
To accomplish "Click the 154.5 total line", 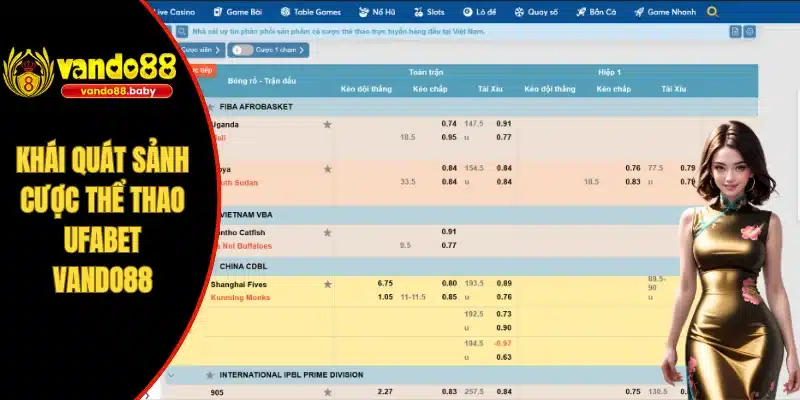I will (x=473, y=168).
